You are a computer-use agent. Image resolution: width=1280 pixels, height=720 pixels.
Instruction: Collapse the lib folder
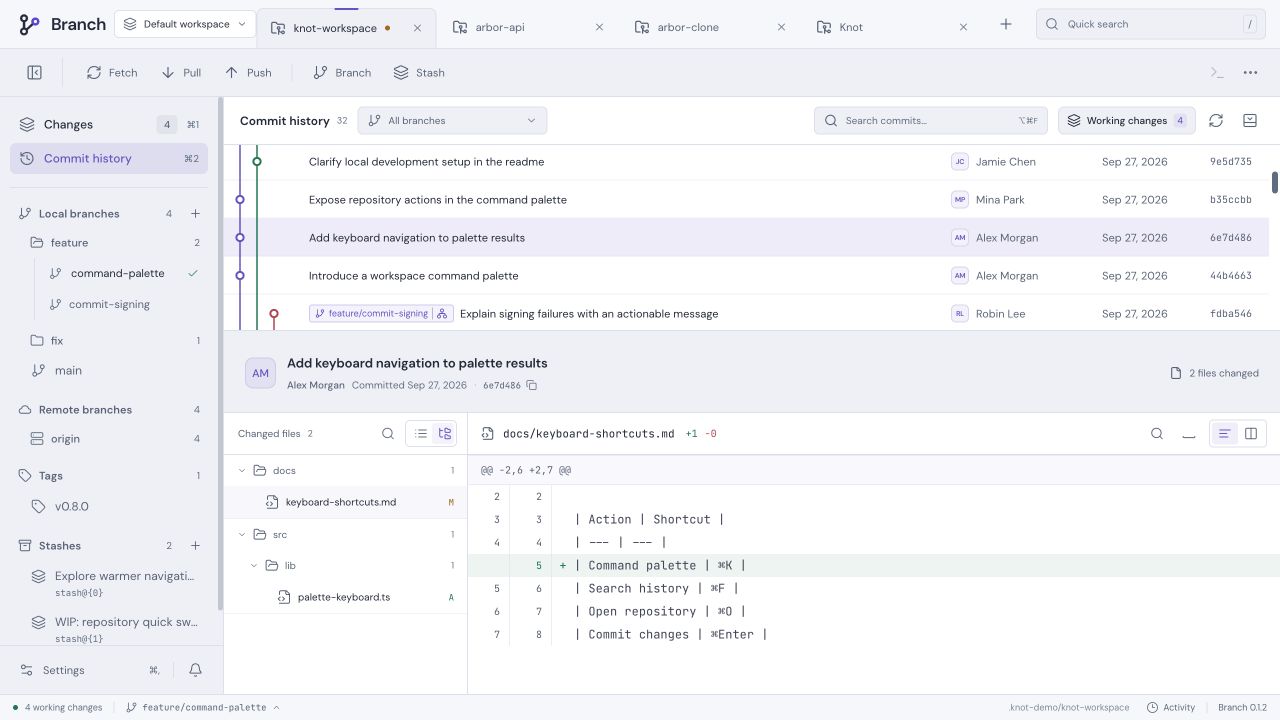[254, 566]
